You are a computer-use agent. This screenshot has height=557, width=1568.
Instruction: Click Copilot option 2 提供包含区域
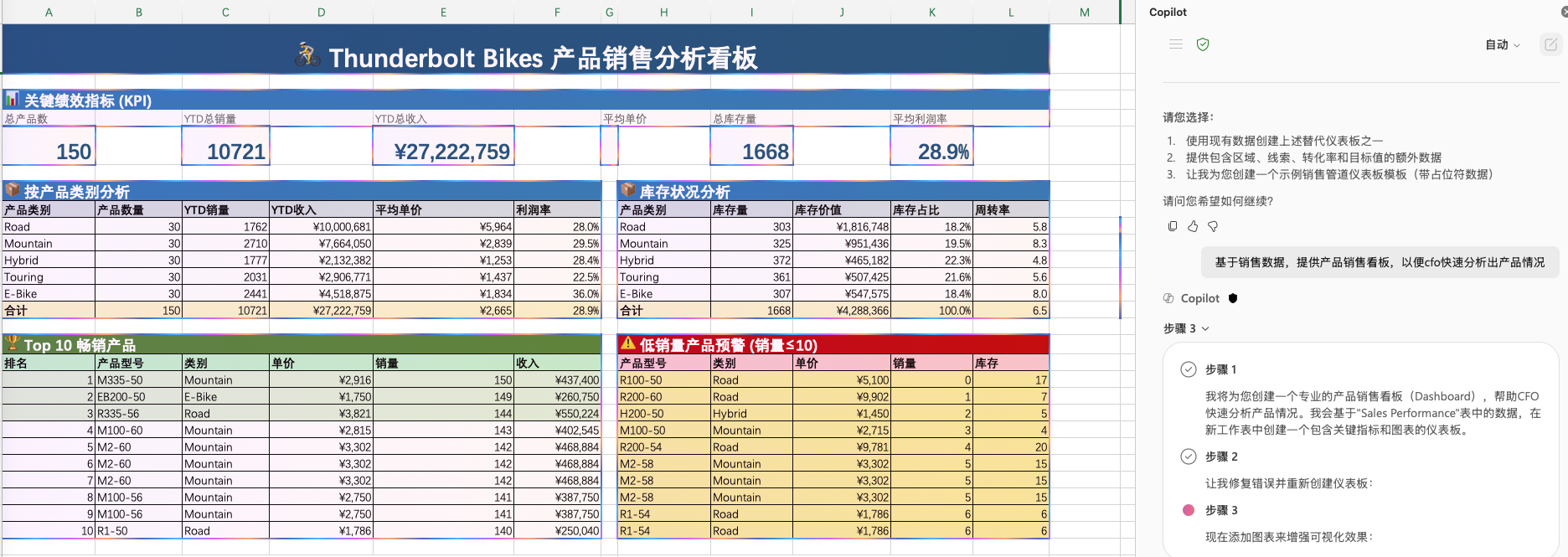click(x=1313, y=157)
